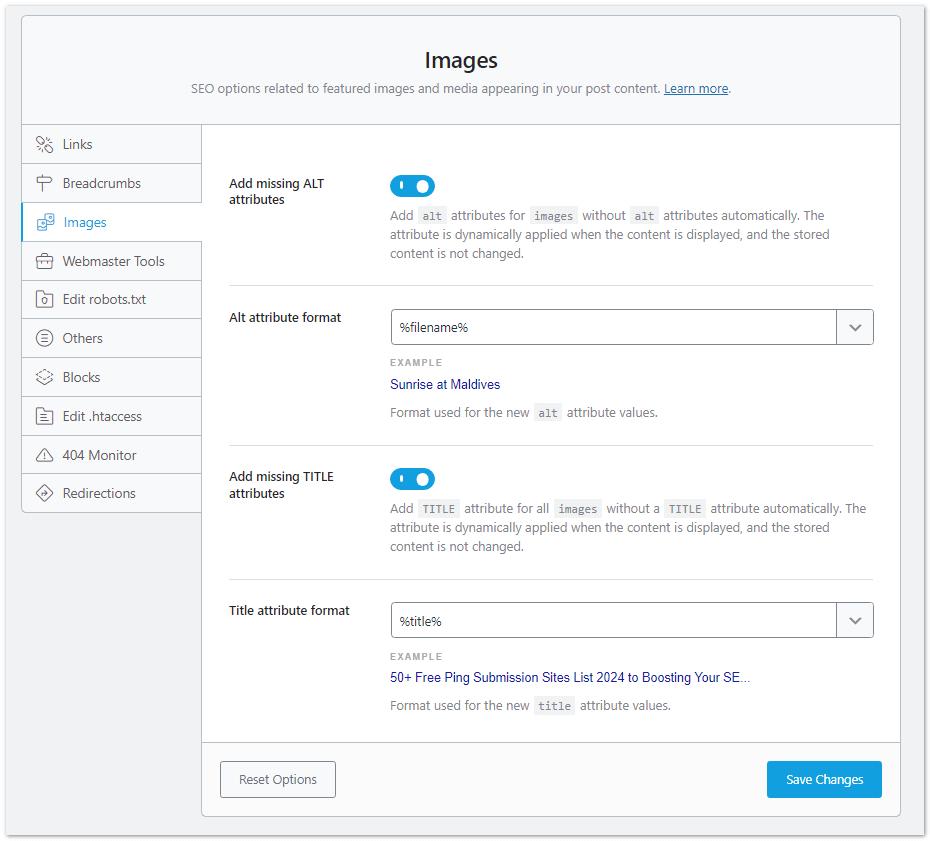Image resolution: width=930 pixels, height=841 pixels.
Task: Expand the Title attribute format dropdown
Action: pyautogui.click(x=855, y=620)
